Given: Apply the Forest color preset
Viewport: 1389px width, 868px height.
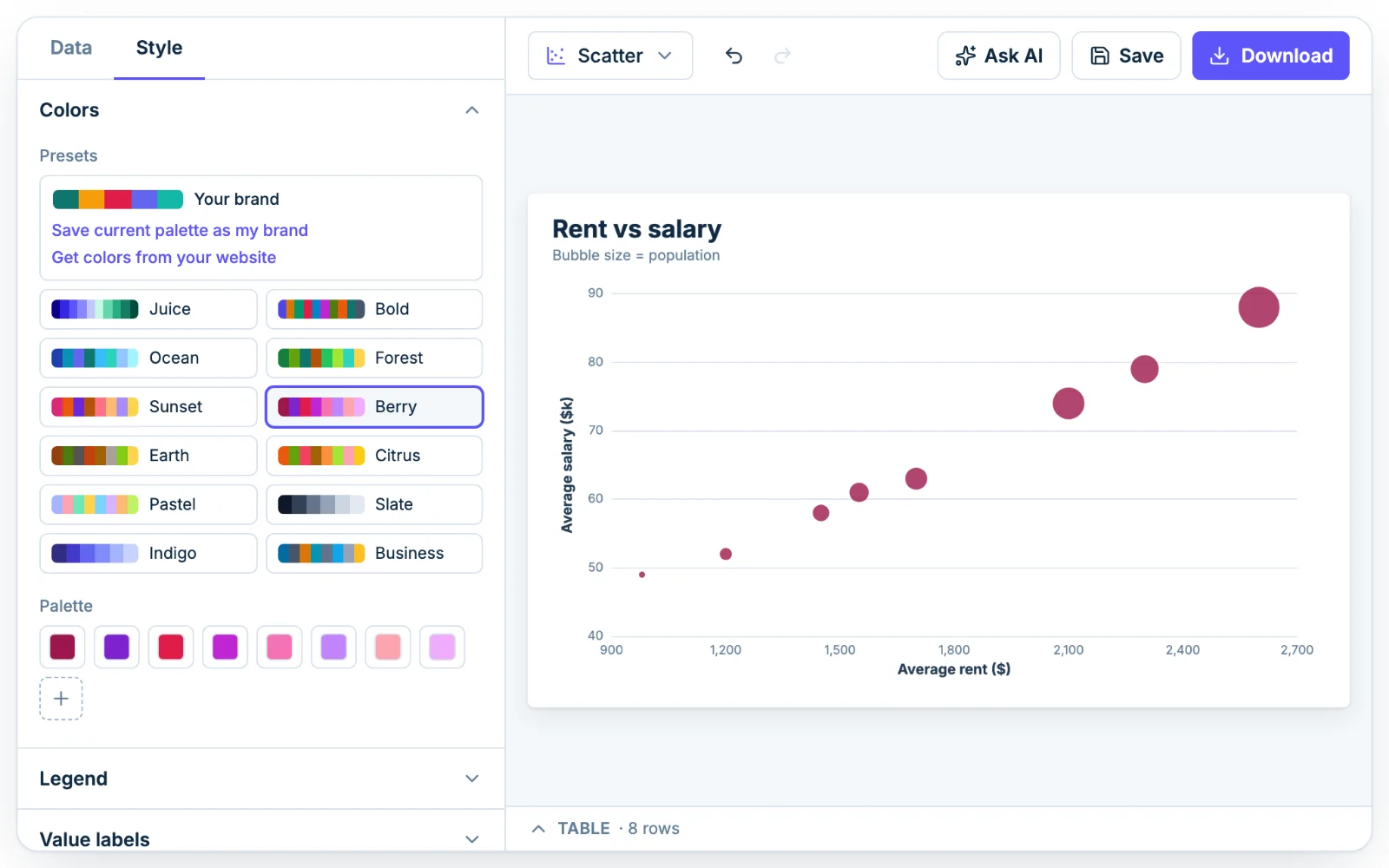Looking at the screenshot, I should [x=374, y=358].
